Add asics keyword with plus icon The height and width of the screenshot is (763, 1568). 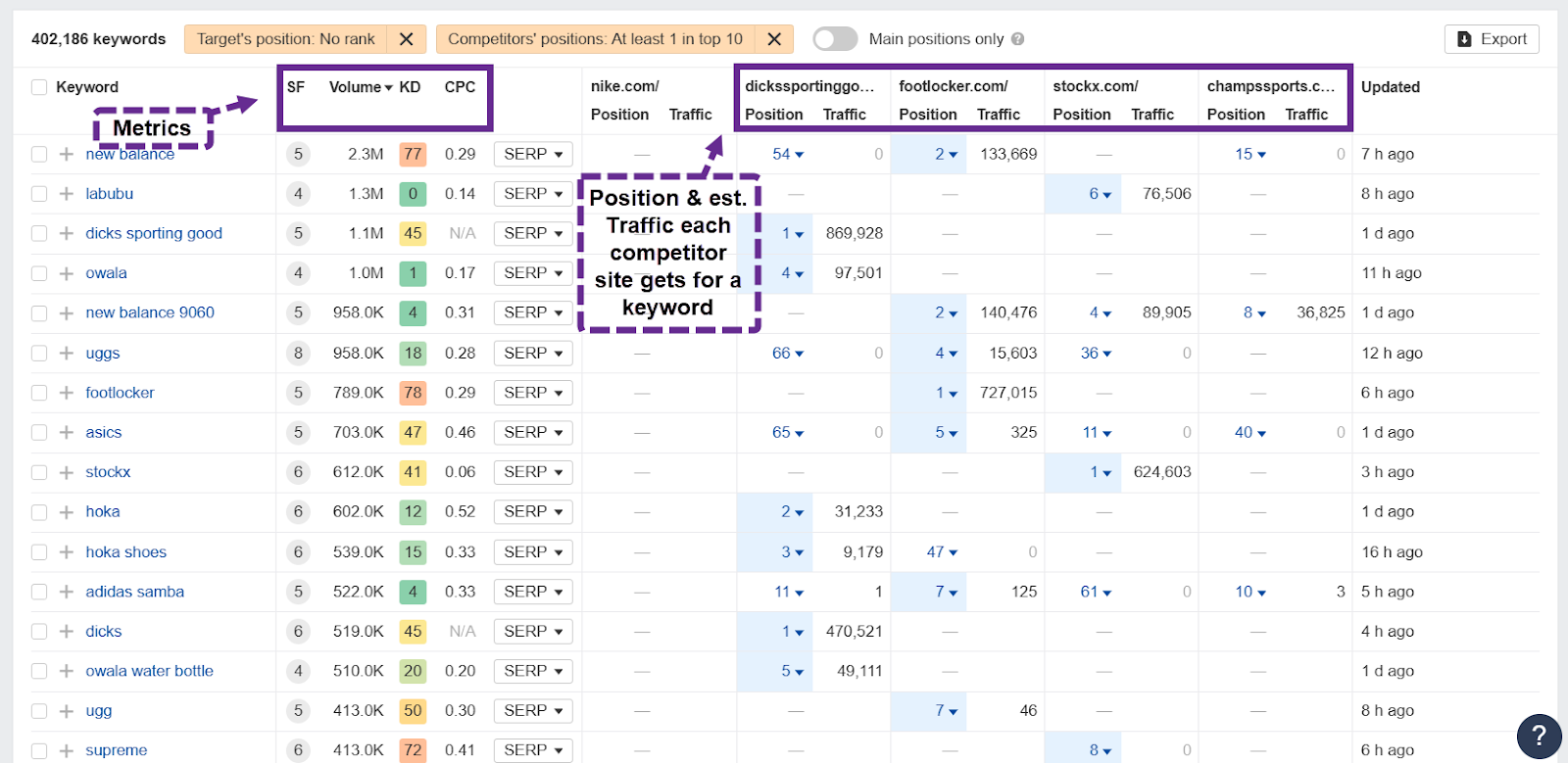[x=67, y=432]
